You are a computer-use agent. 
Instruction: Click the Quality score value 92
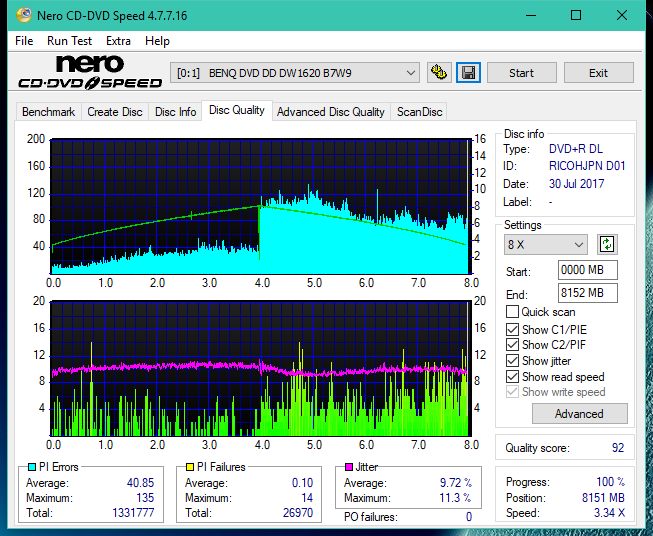tap(618, 448)
